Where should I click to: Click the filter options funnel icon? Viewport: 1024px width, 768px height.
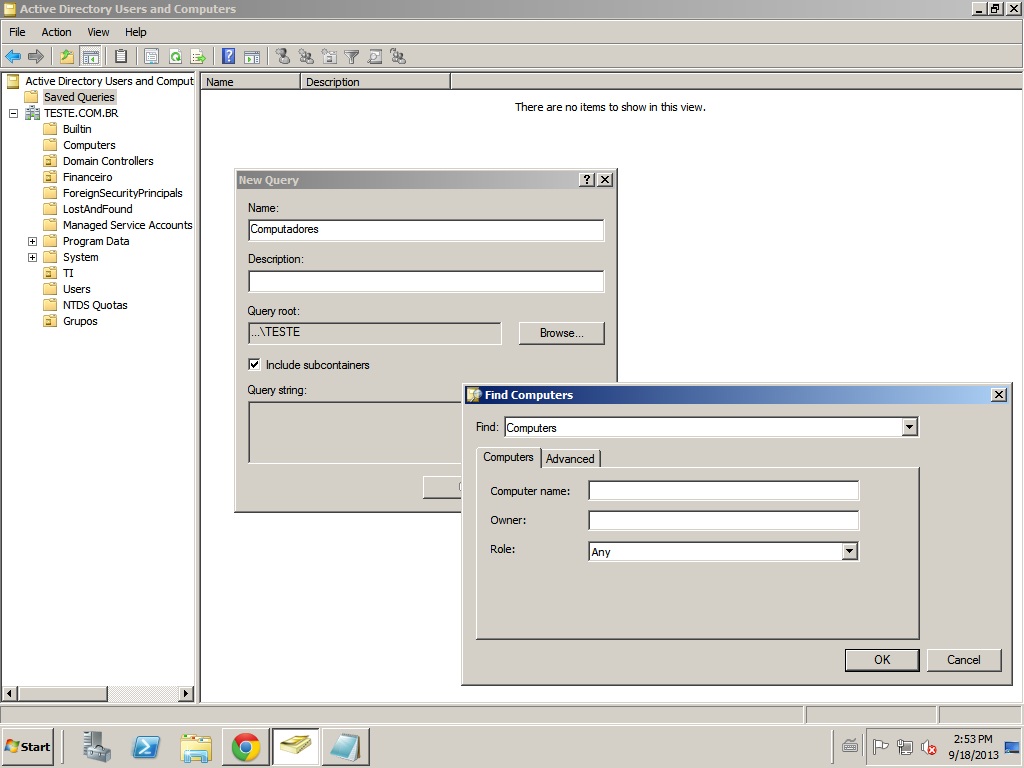pos(352,57)
